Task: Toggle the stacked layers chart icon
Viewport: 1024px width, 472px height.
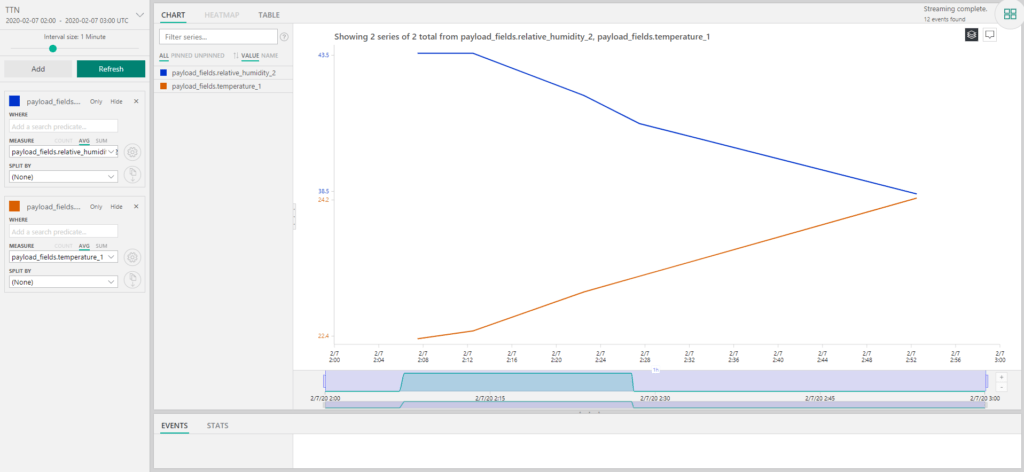Action: [x=971, y=35]
